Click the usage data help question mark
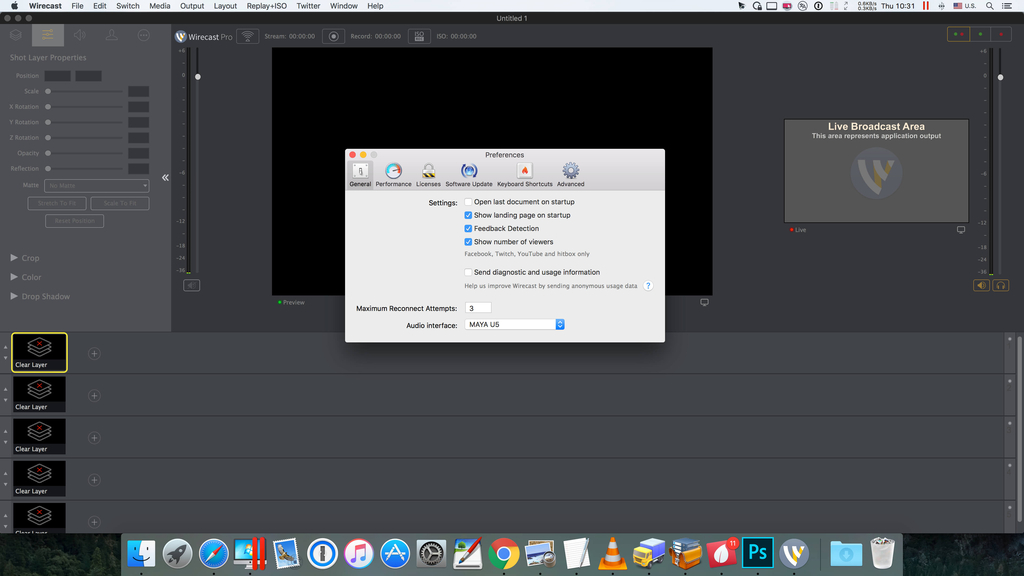Viewport: 1024px width, 576px height. (647, 285)
